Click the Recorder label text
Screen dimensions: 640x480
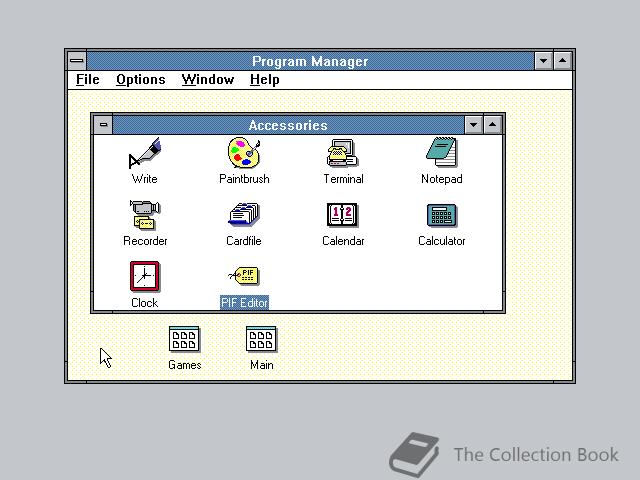145,241
